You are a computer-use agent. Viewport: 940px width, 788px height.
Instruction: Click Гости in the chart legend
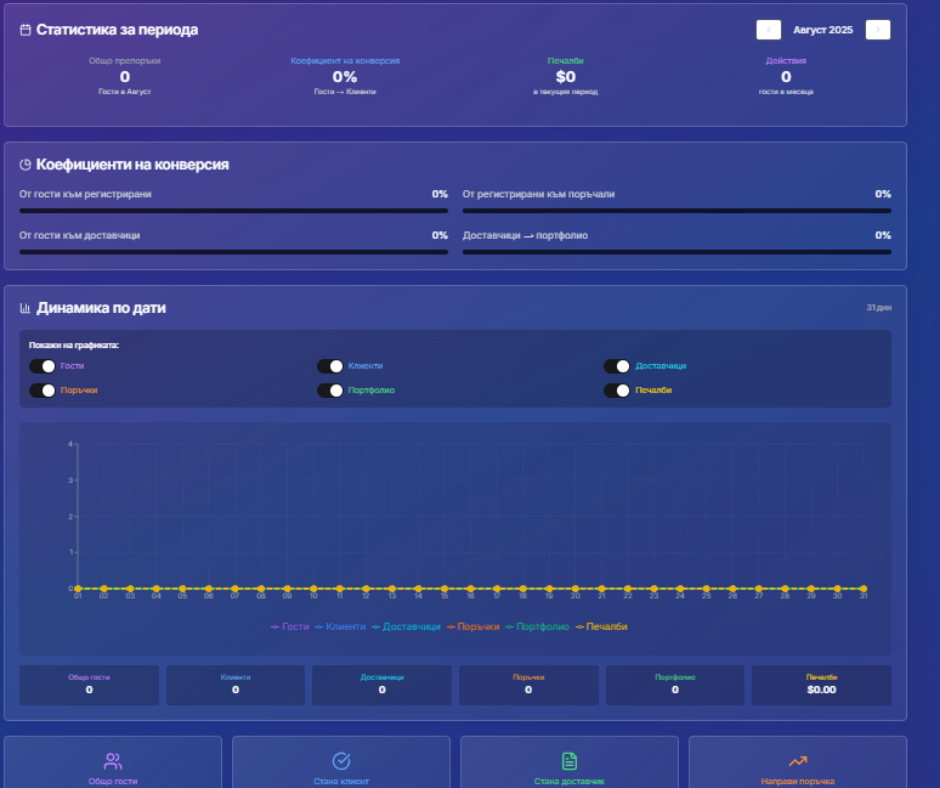[290, 627]
